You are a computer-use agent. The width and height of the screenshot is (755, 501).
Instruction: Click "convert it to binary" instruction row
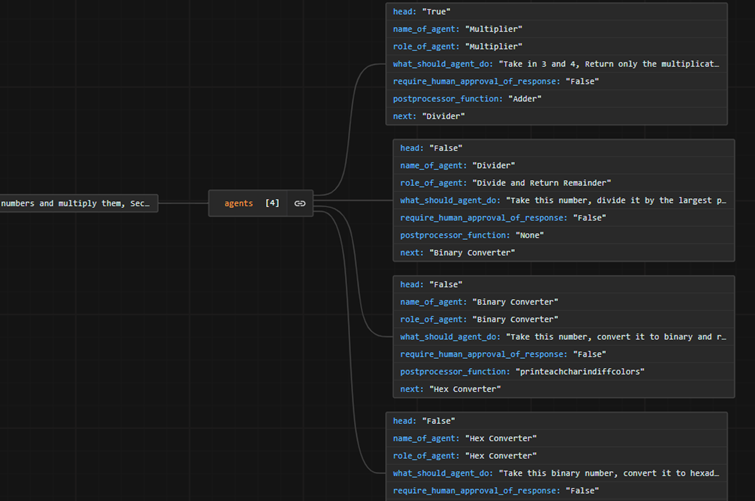click(563, 337)
